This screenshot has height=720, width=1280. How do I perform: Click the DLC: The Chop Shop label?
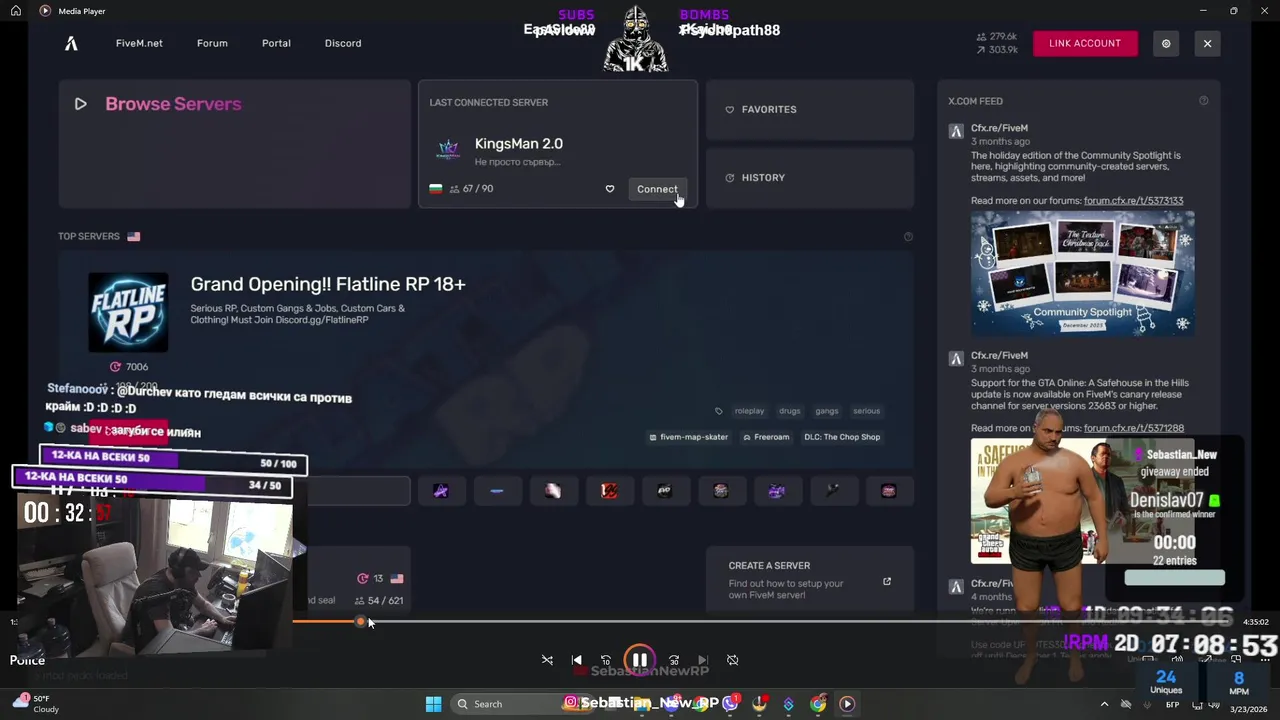tap(842, 437)
